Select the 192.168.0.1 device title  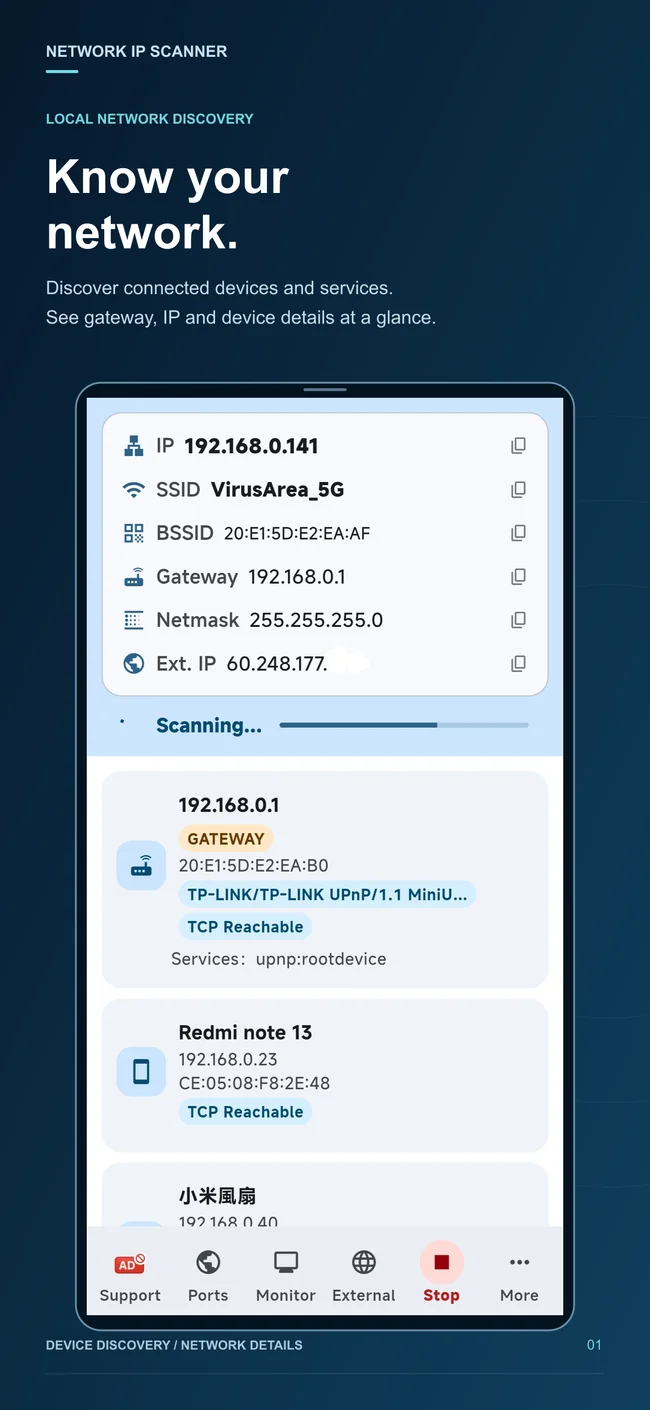point(229,805)
